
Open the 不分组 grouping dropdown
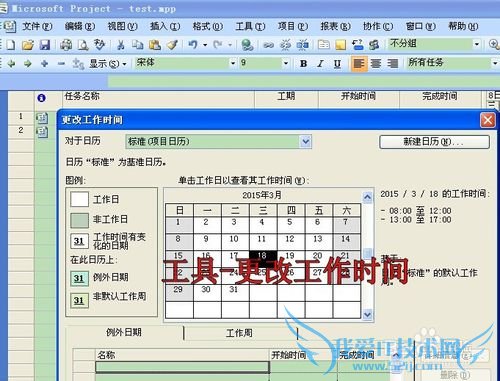coord(477,44)
